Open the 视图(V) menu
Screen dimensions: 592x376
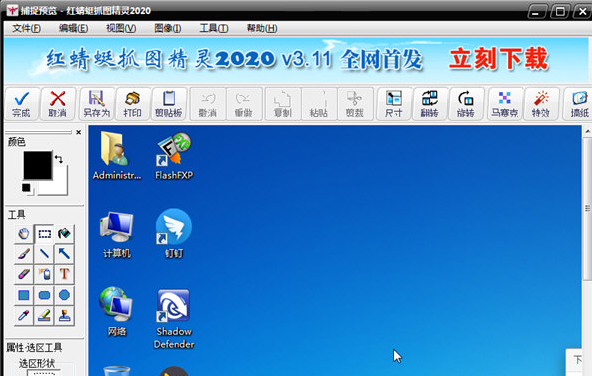[121, 28]
